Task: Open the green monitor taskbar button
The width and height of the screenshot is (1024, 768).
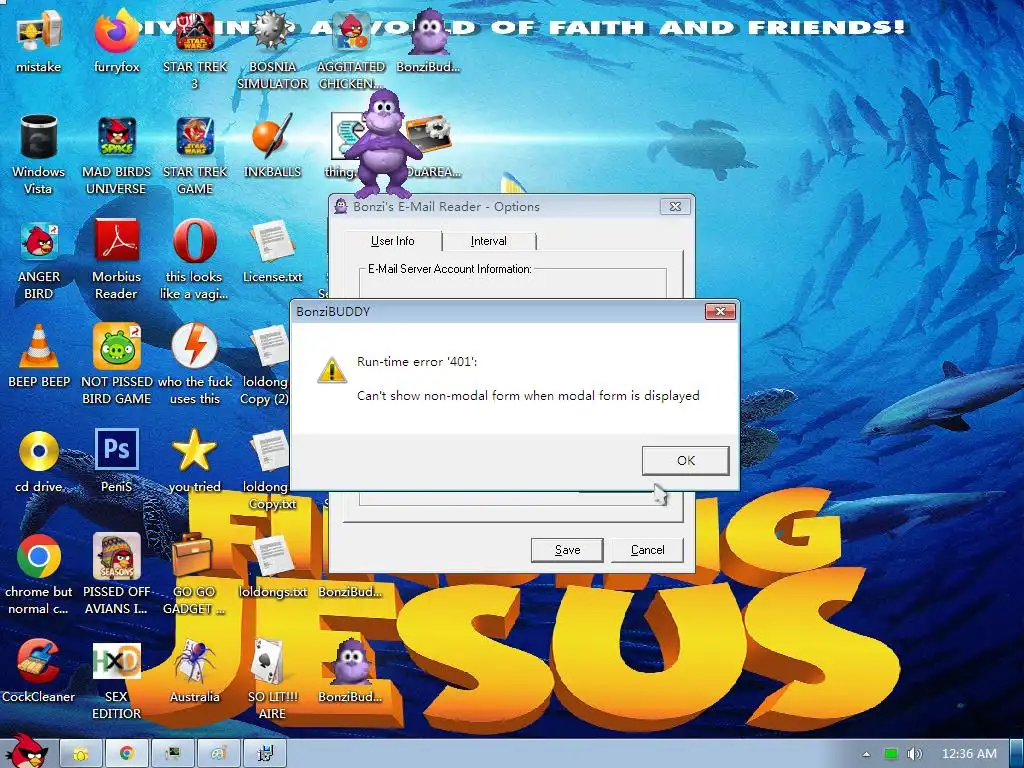Action: [x=172, y=754]
